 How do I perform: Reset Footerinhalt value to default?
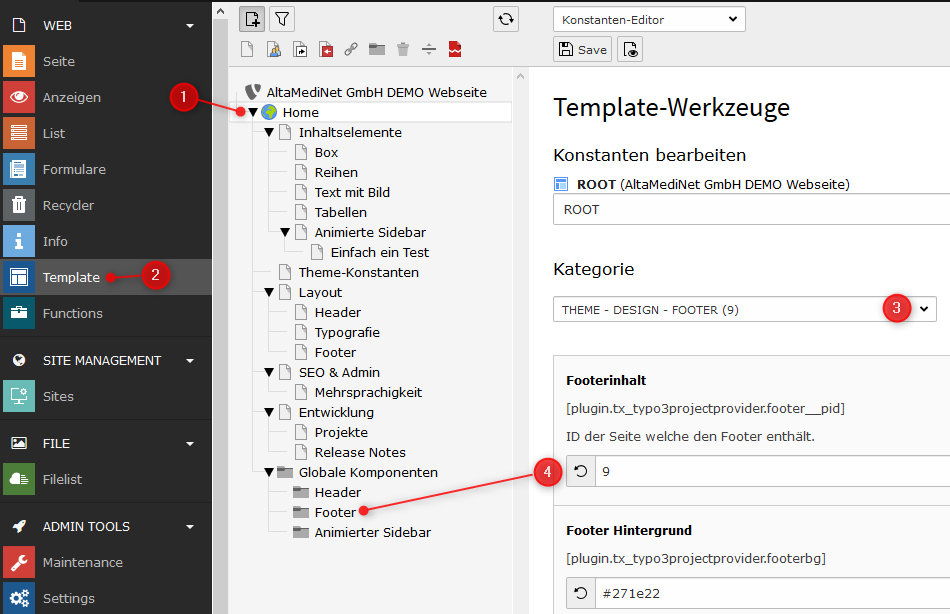pos(580,472)
